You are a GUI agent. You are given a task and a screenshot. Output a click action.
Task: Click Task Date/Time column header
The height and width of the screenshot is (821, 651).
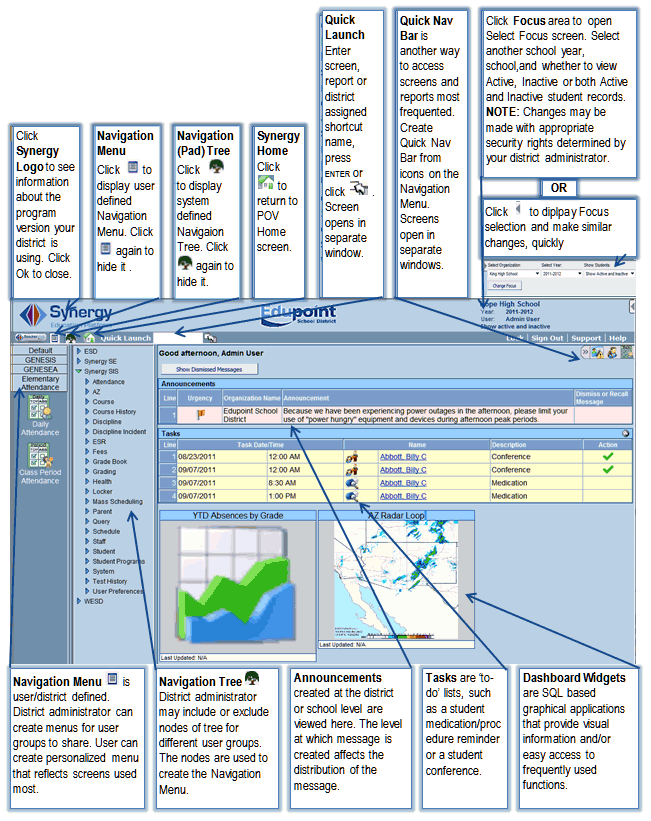(260, 445)
